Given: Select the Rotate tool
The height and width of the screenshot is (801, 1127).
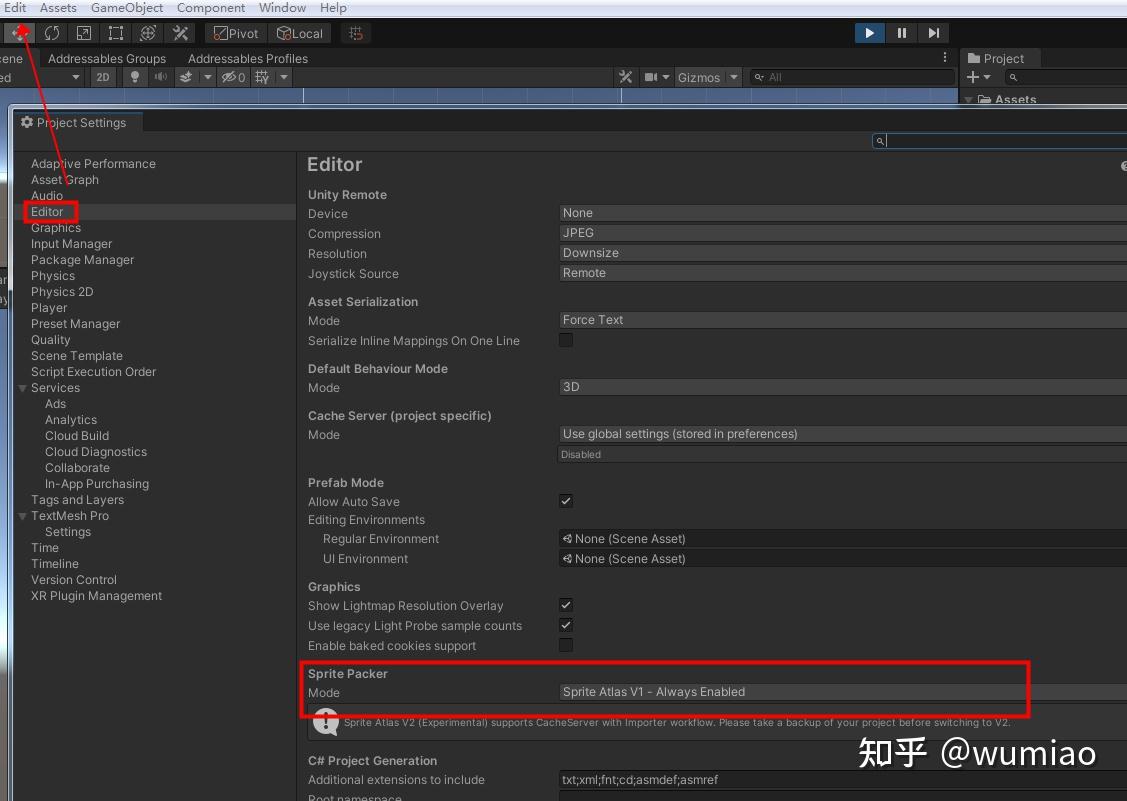Looking at the screenshot, I should pyautogui.click(x=52, y=32).
